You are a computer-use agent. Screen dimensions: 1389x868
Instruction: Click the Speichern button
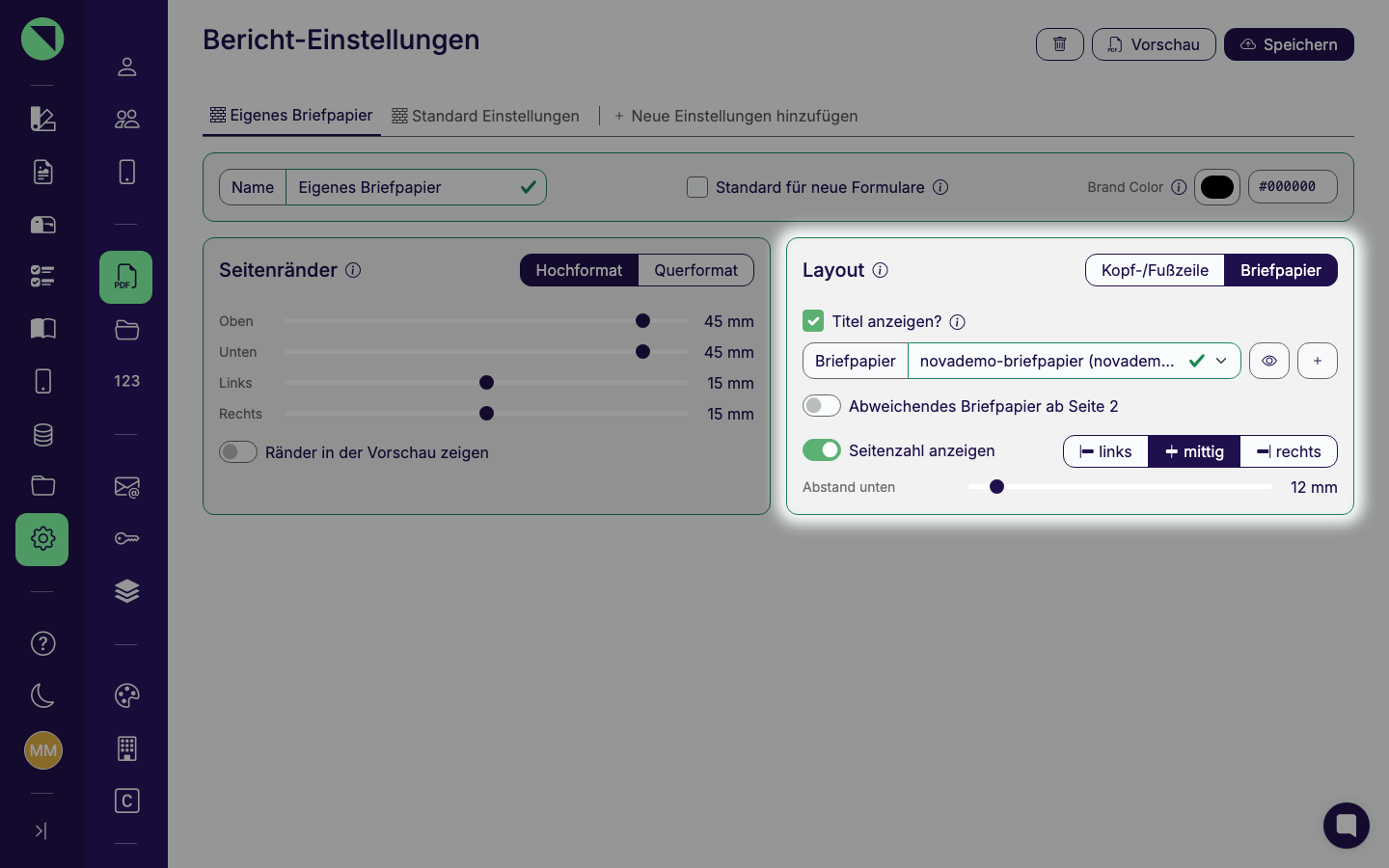pos(1289,44)
